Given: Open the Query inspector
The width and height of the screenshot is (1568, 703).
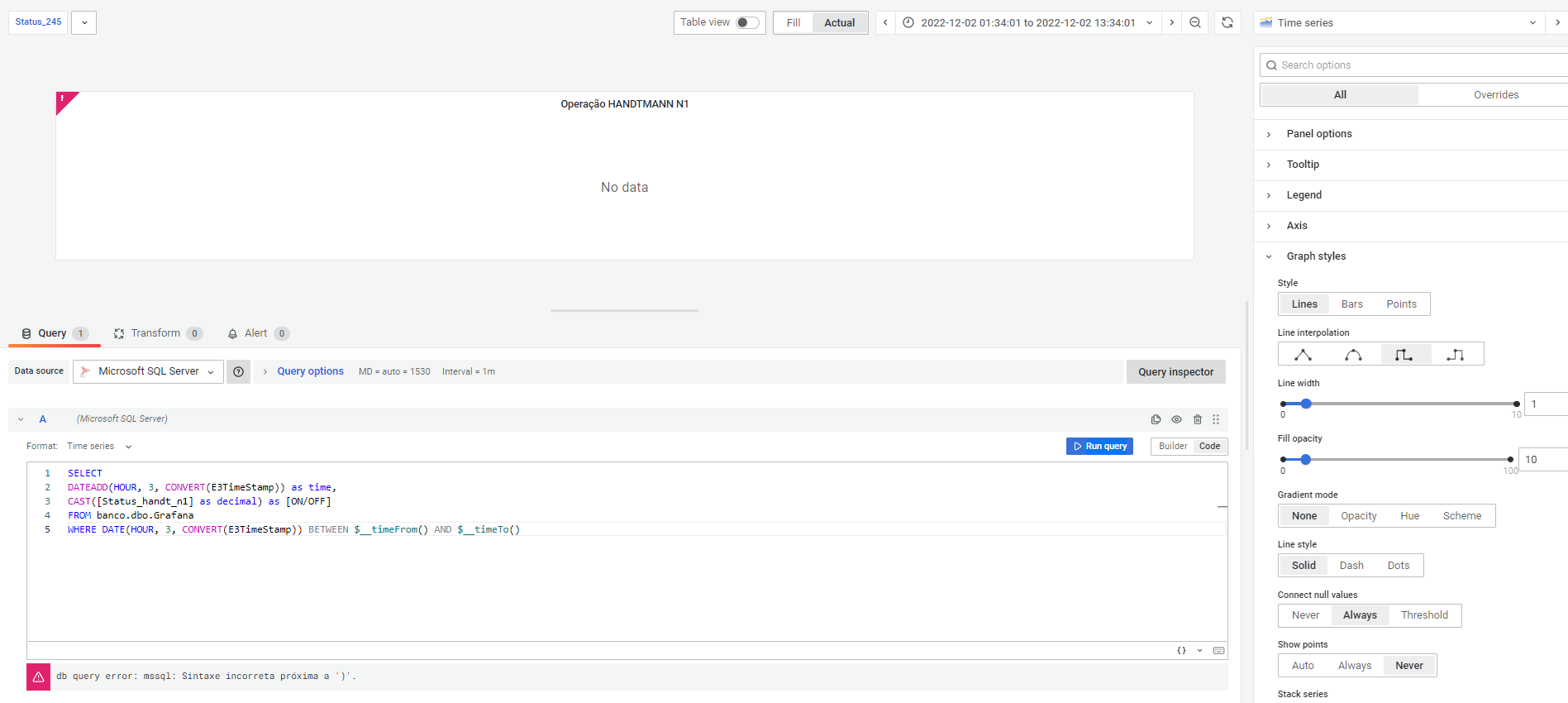Looking at the screenshot, I should point(1175,372).
